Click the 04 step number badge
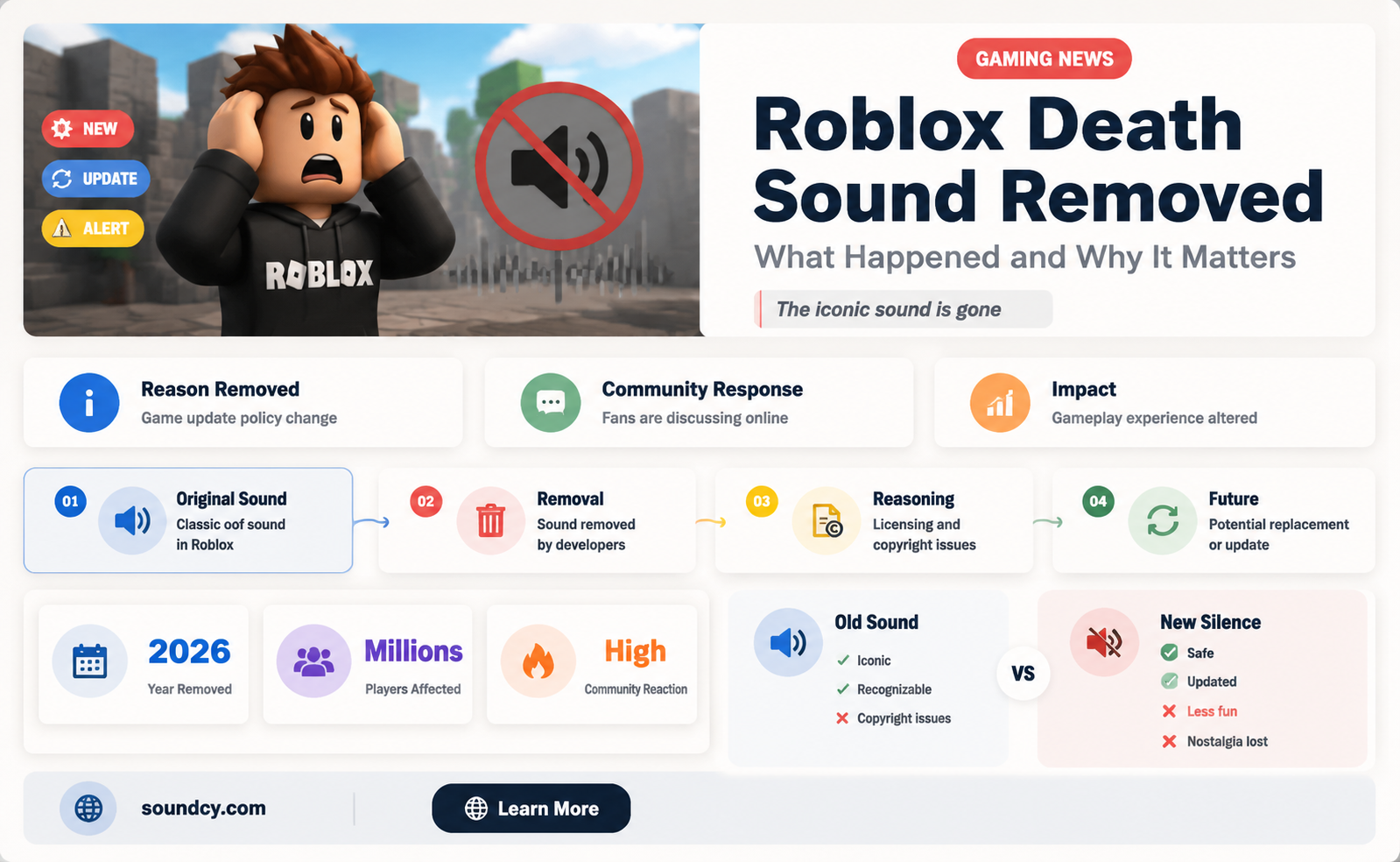 (1098, 501)
